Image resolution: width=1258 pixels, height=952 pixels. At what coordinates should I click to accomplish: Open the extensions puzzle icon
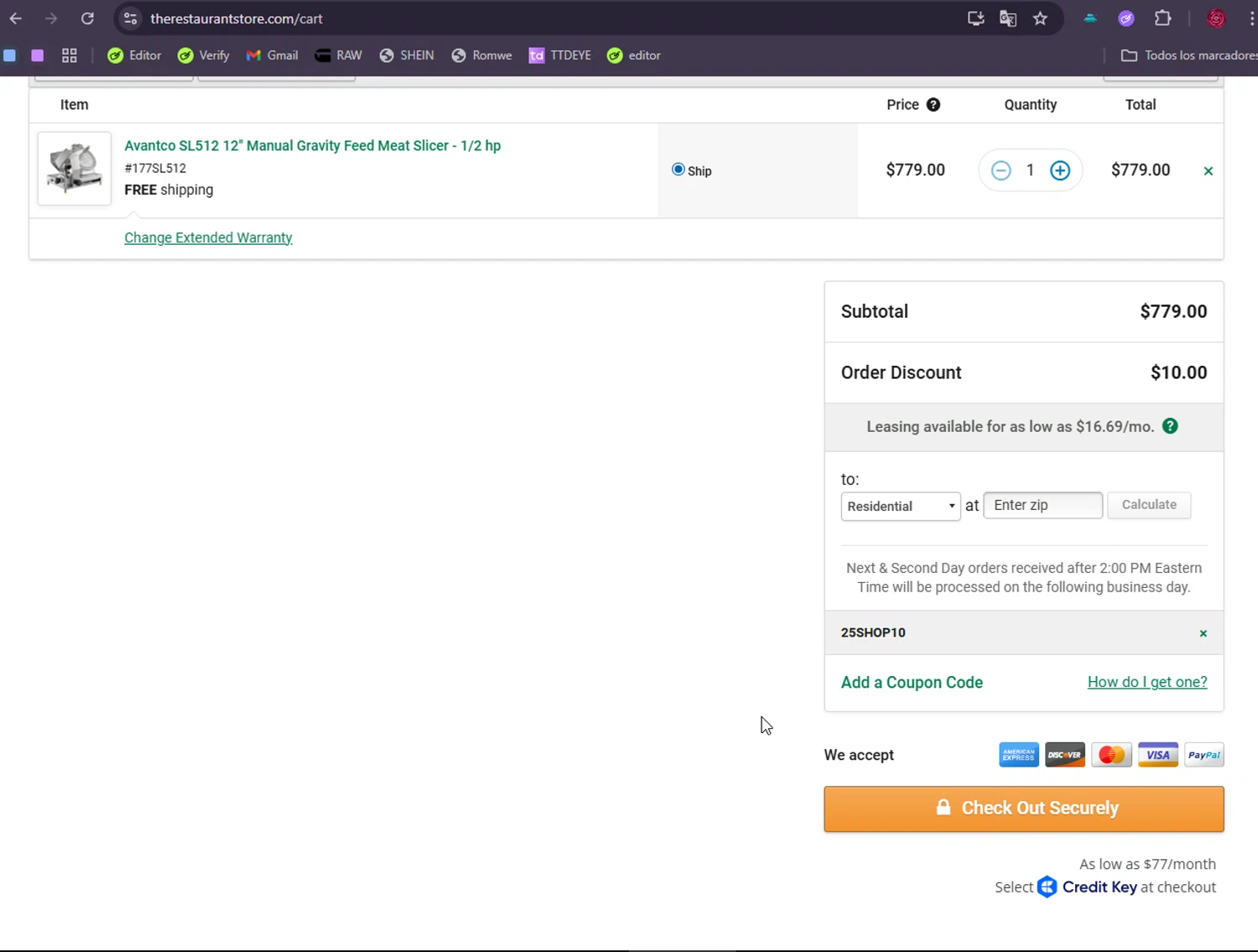click(1162, 18)
